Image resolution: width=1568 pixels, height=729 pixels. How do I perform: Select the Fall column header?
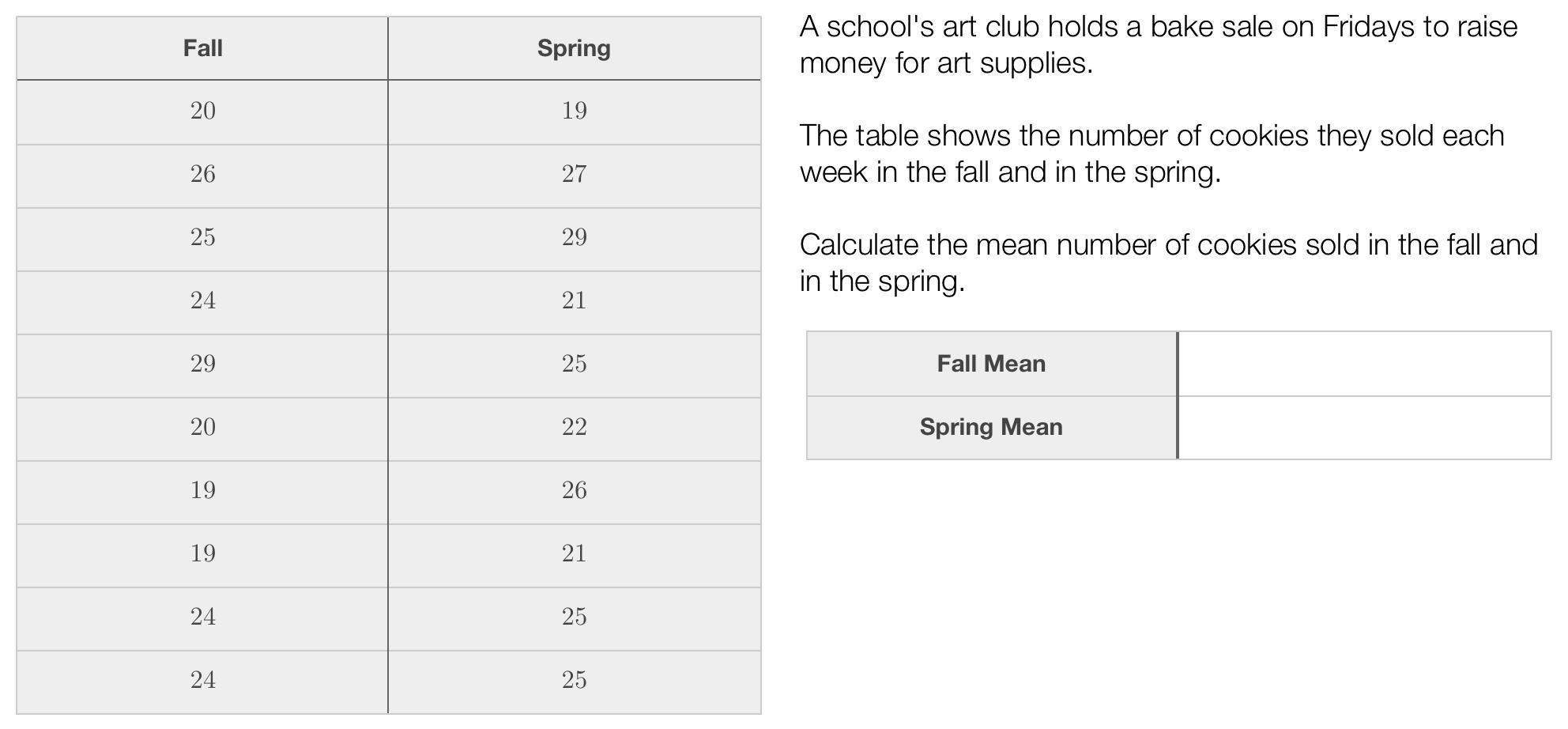point(202,48)
